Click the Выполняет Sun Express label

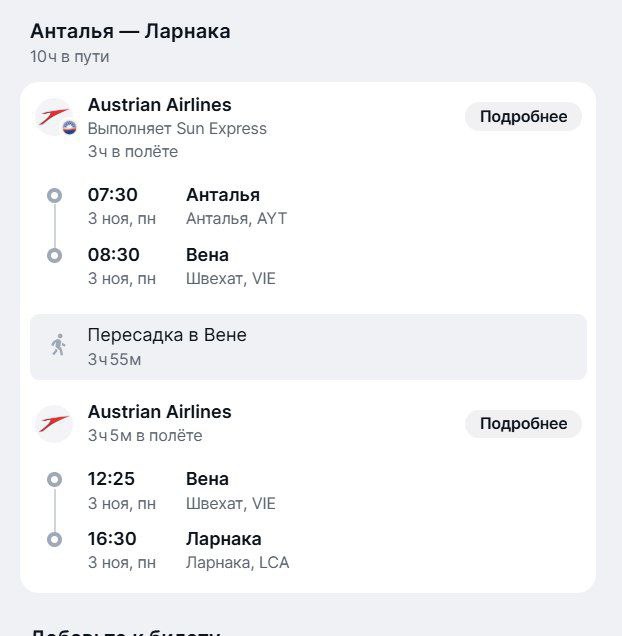pos(177,128)
